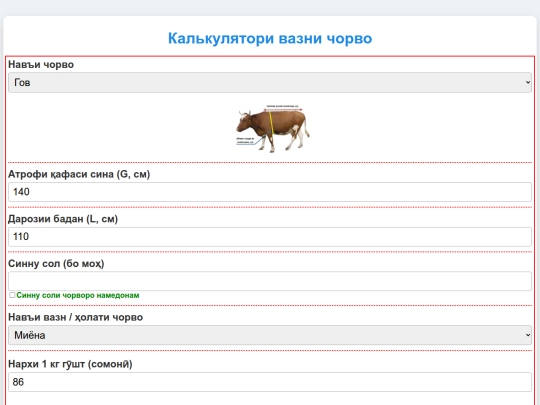Click the Навъи чорво label
The height and width of the screenshot is (405, 540).
tap(41, 64)
